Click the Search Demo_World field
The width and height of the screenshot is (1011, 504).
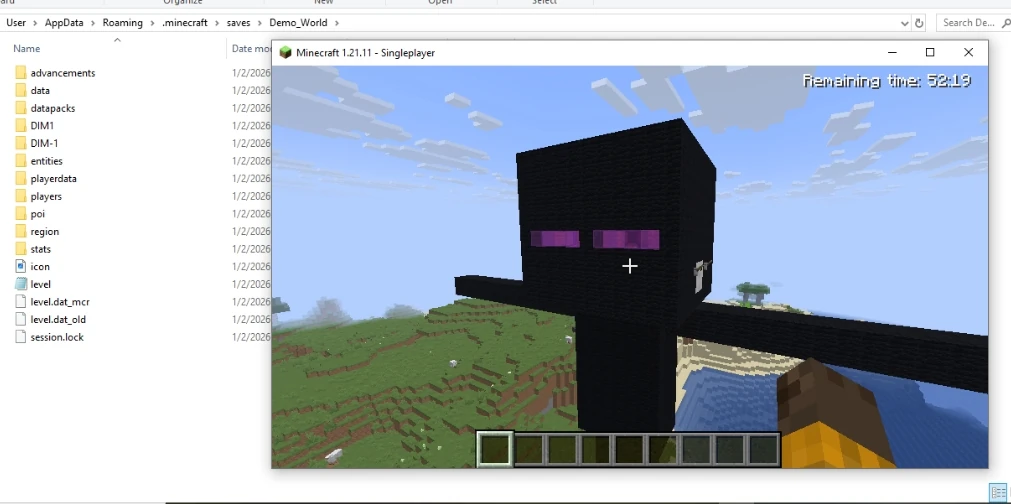coord(974,23)
